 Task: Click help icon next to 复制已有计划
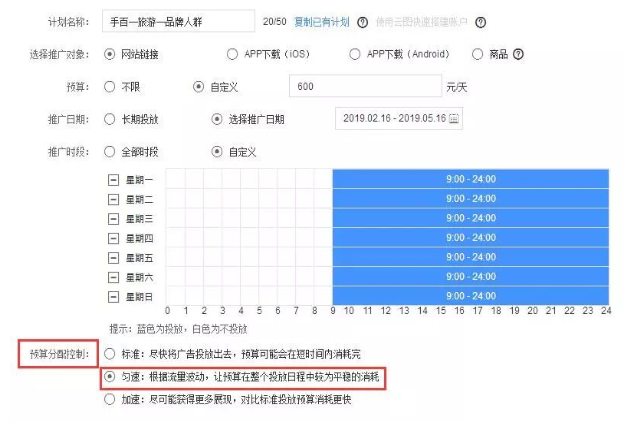click(361, 21)
